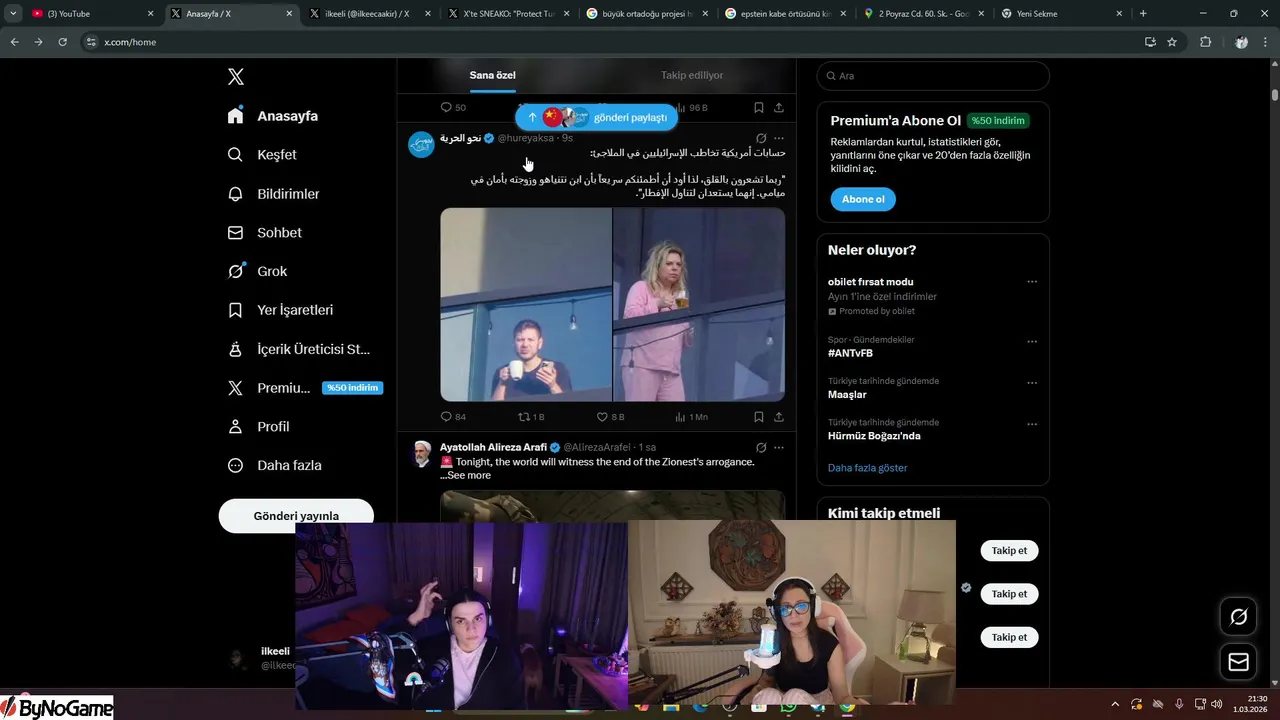Screen dimensions: 1280x720
Task: Open more options on Alireza Arafi post
Action: (779, 447)
